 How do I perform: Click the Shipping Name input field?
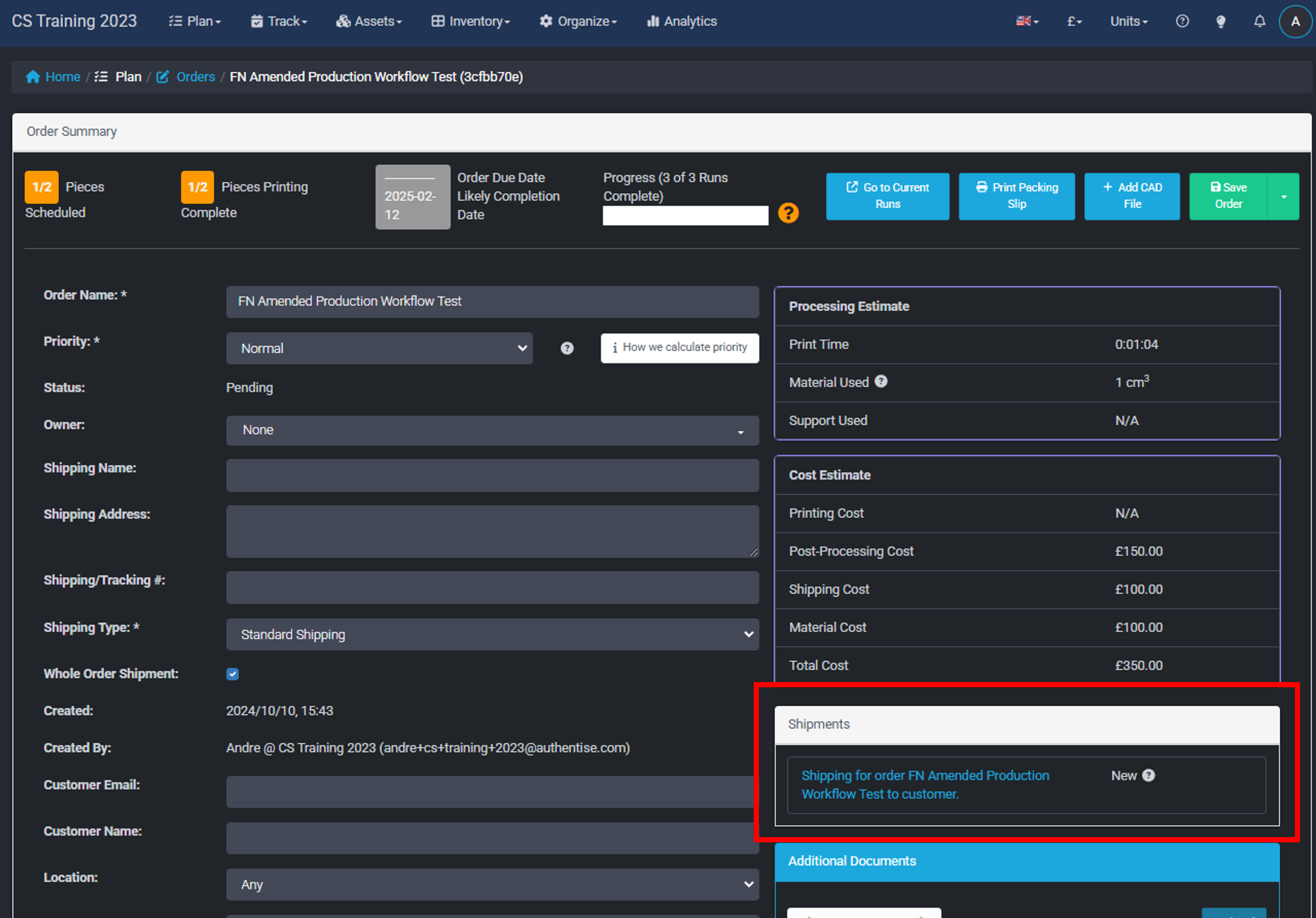click(x=492, y=475)
